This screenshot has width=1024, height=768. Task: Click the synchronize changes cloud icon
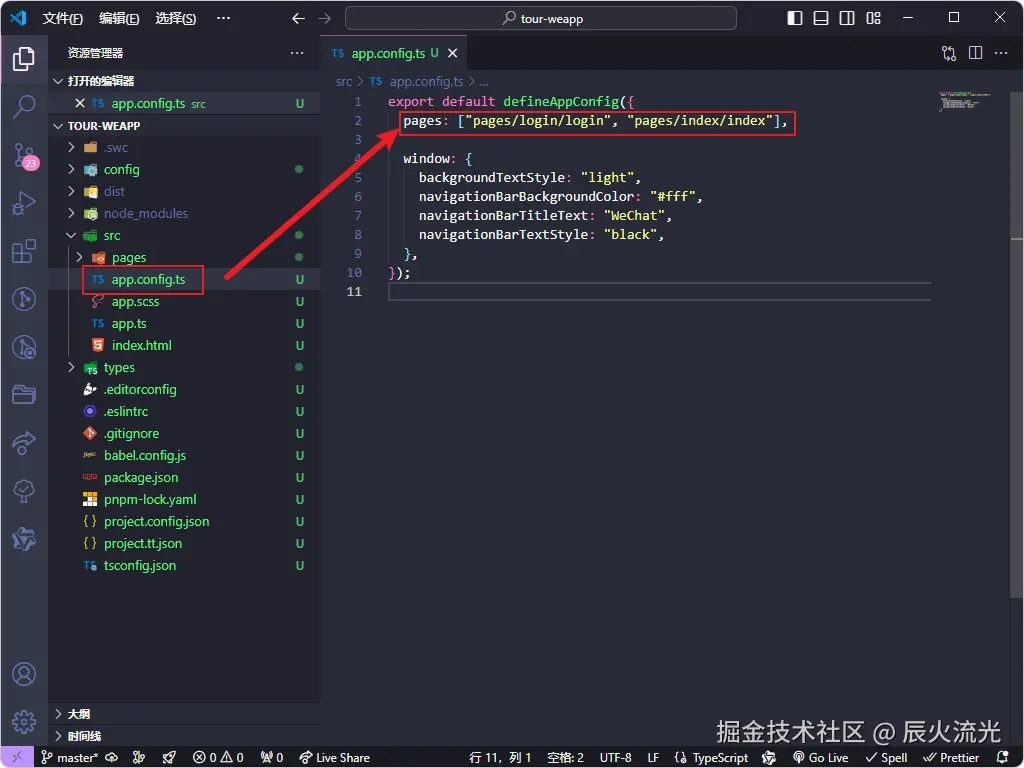(x=112, y=758)
